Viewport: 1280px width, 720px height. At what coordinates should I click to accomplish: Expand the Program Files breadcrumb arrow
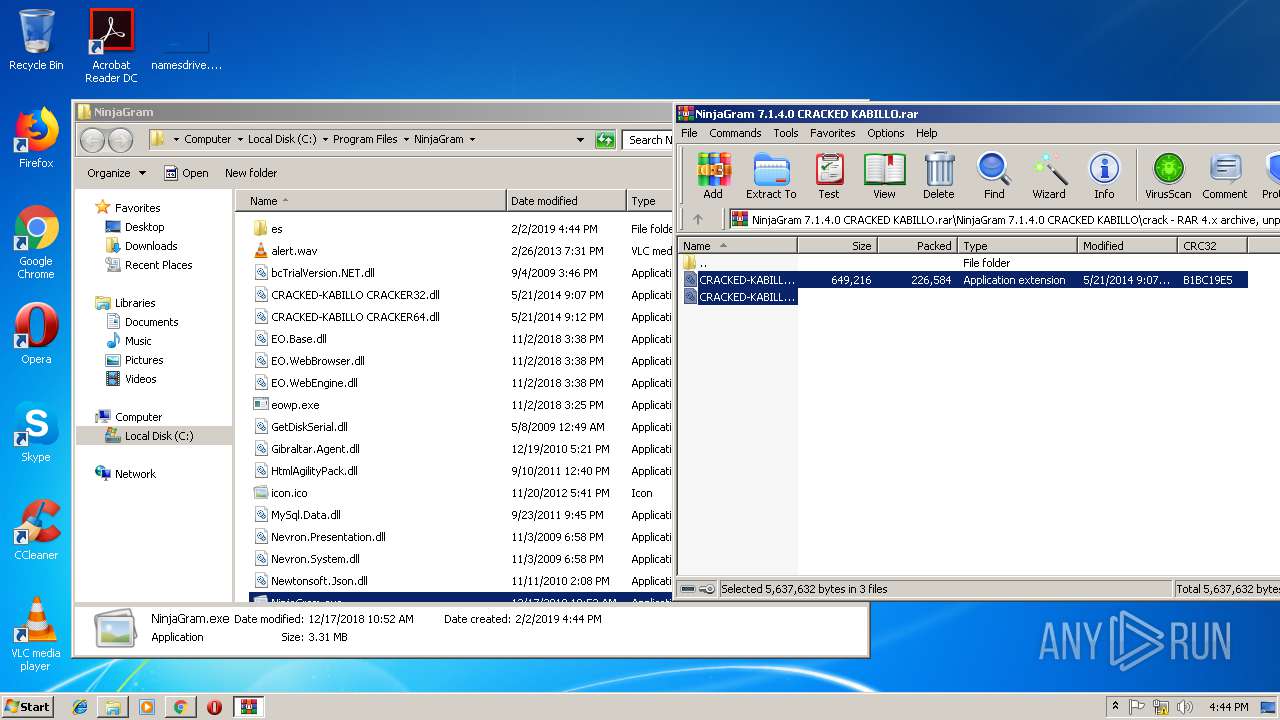tap(406, 140)
